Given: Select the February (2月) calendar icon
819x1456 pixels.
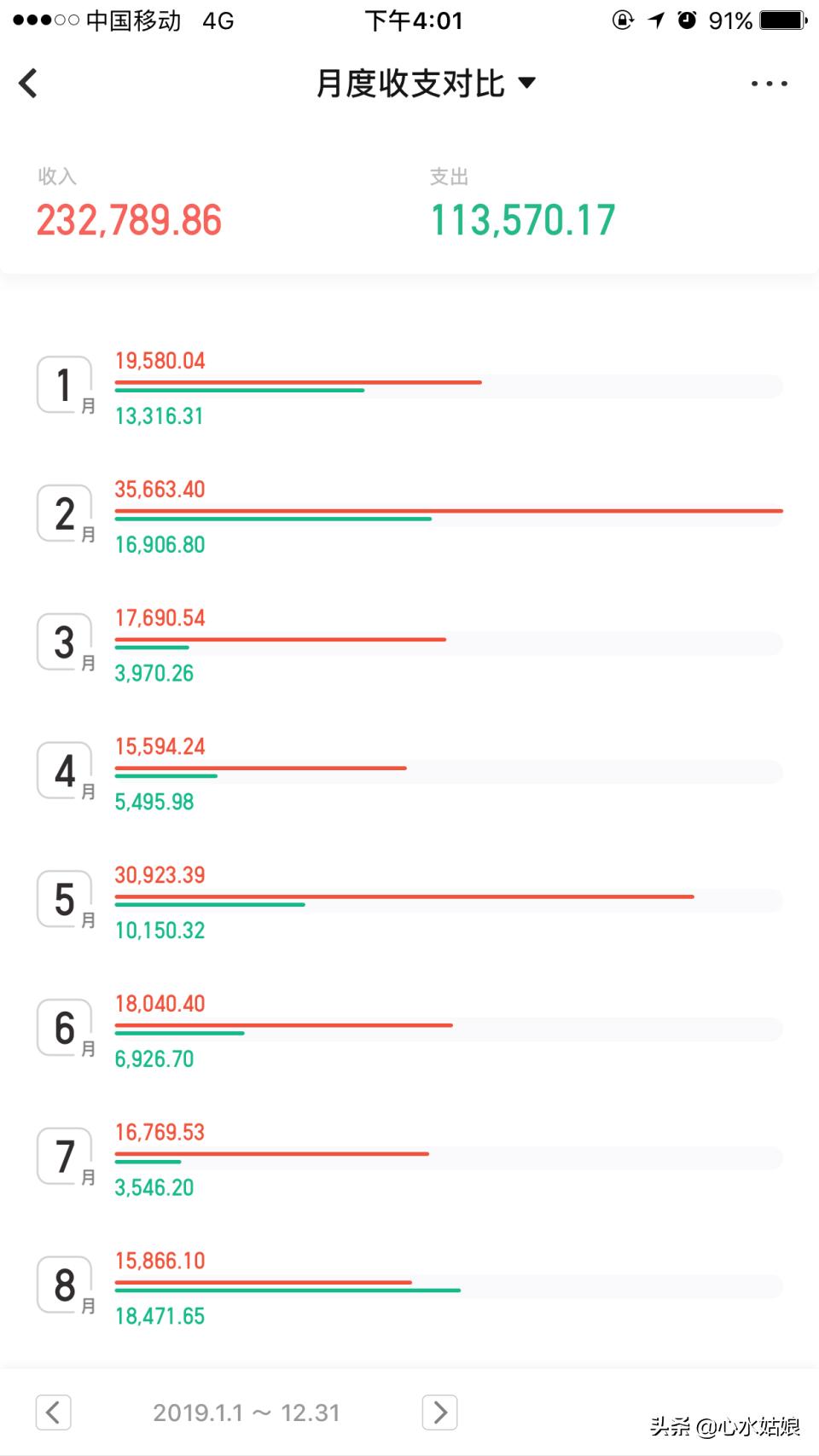Looking at the screenshot, I should [64, 514].
